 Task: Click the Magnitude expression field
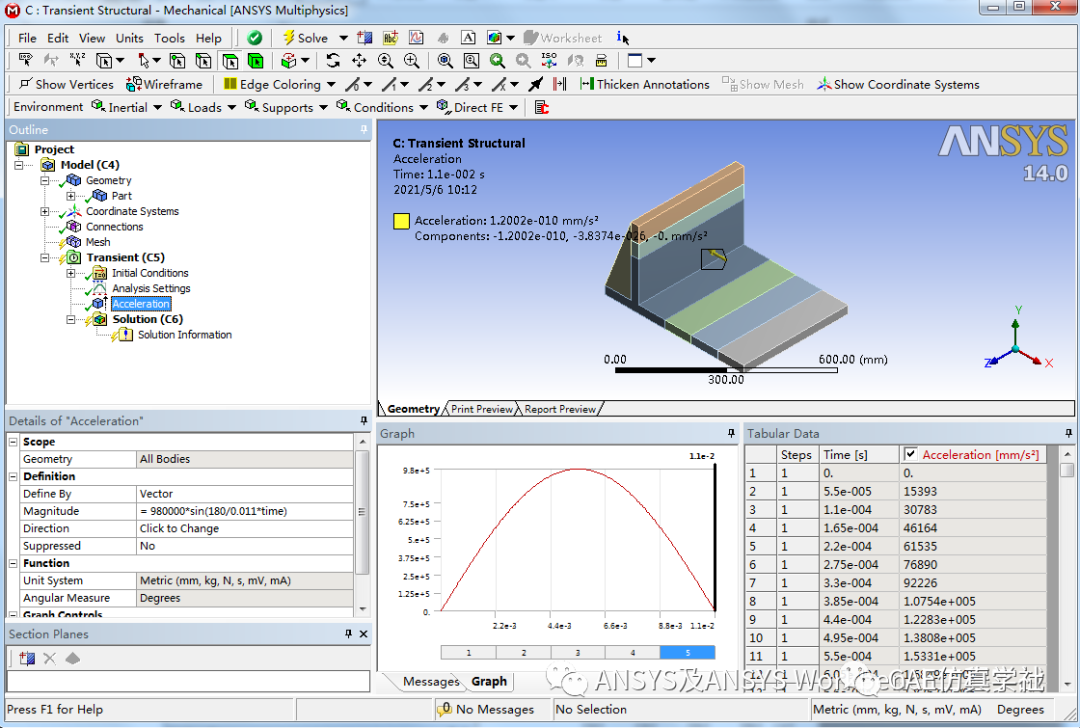[245, 511]
